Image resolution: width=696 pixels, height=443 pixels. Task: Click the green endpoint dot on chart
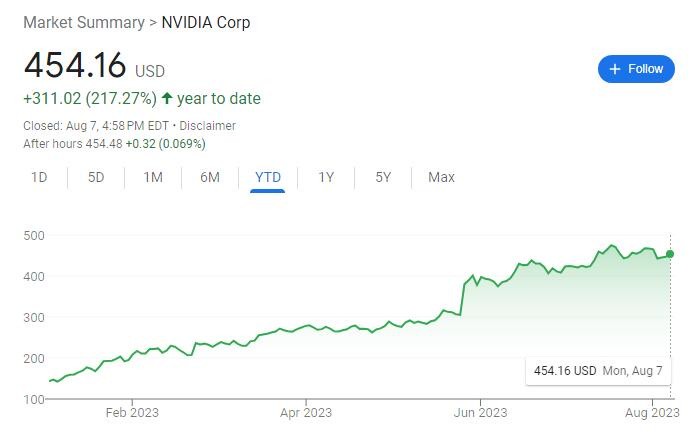670,254
